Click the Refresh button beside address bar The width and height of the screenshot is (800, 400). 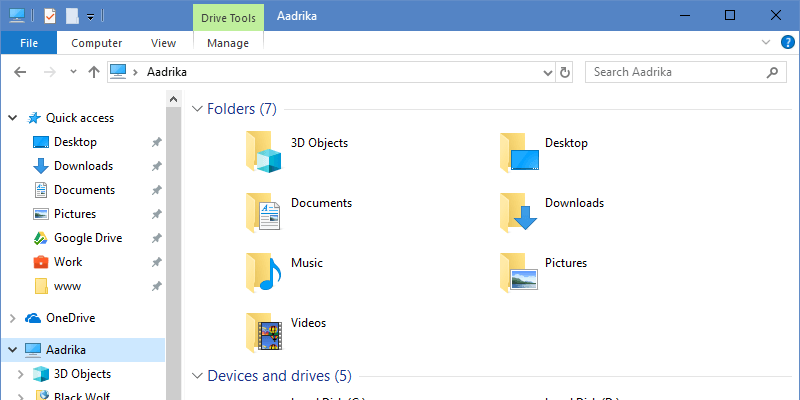565,72
